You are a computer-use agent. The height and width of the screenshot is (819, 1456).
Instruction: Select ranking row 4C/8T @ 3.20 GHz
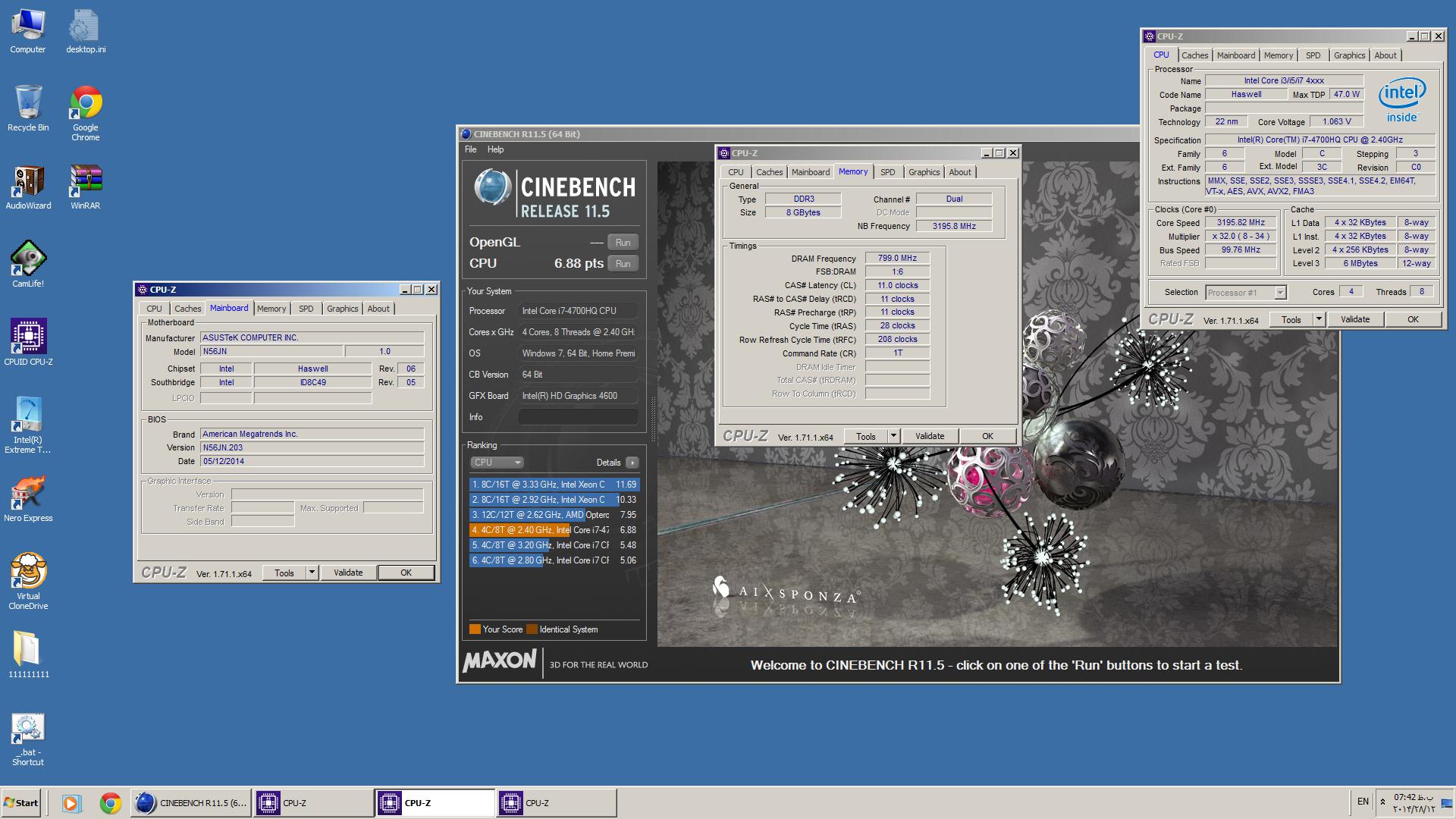click(554, 545)
